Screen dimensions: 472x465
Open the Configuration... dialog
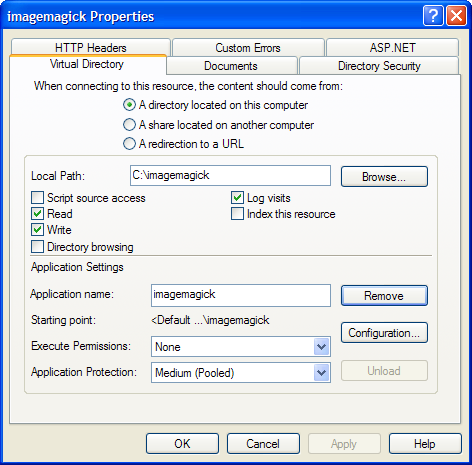tap(384, 332)
